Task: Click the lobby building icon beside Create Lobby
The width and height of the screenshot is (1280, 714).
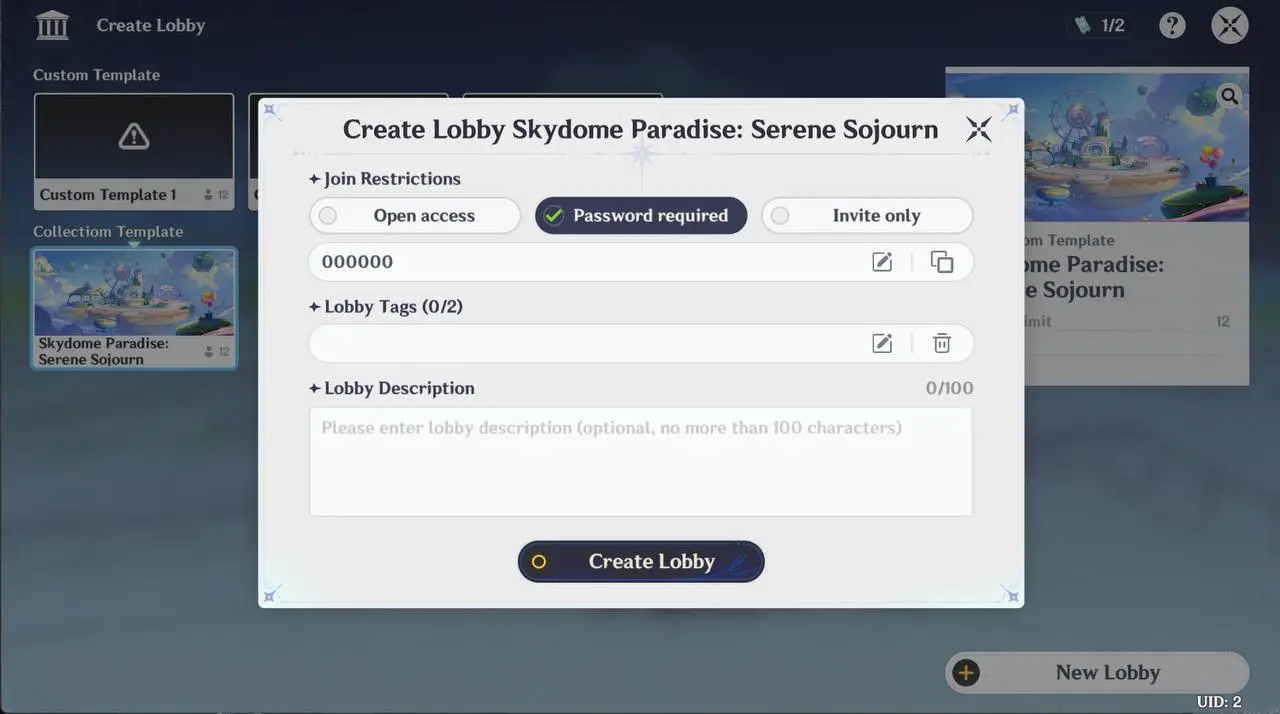Action: click(52, 25)
